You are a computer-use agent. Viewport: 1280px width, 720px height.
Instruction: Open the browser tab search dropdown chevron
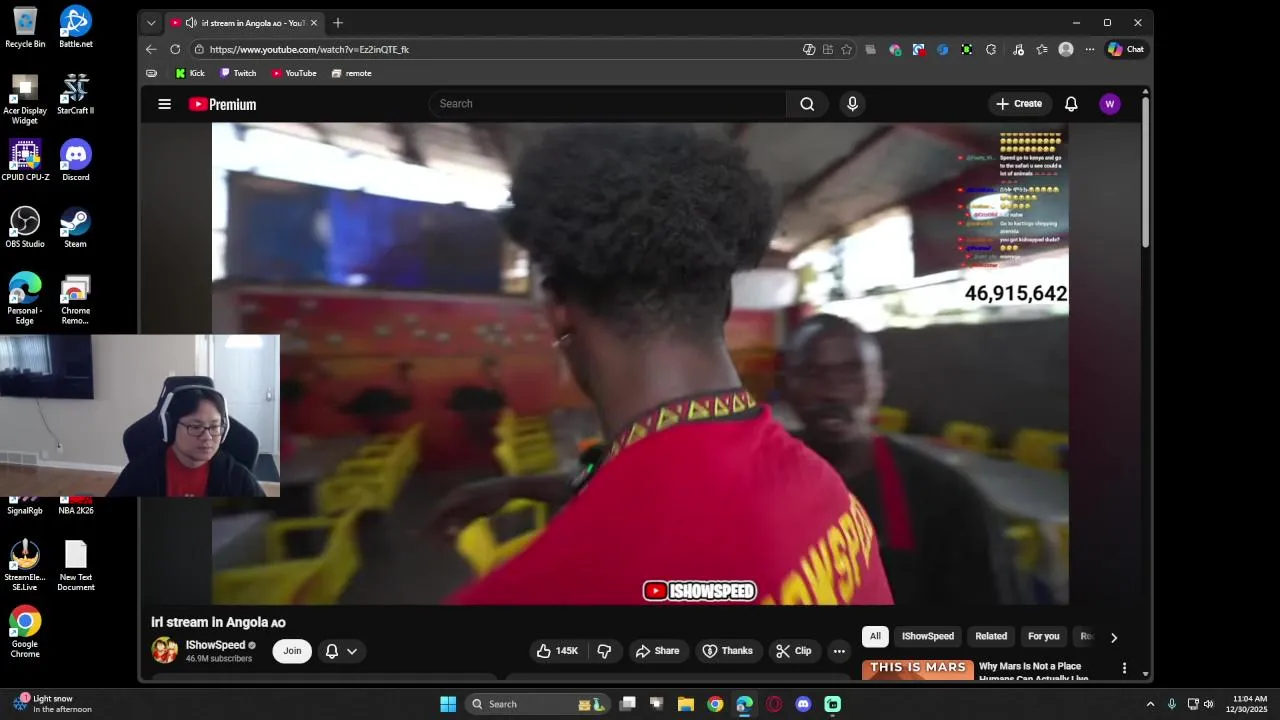click(151, 22)
